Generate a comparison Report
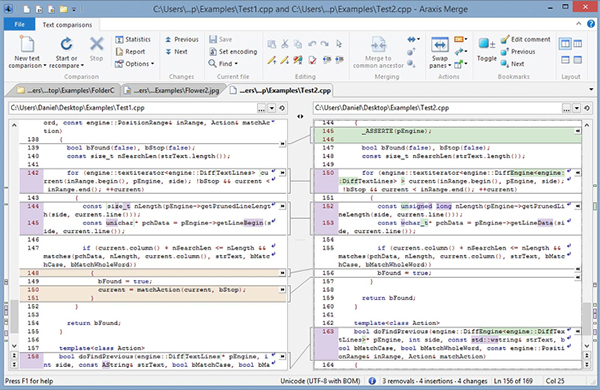This screenshot has width=600, height=390. [130, 52]
